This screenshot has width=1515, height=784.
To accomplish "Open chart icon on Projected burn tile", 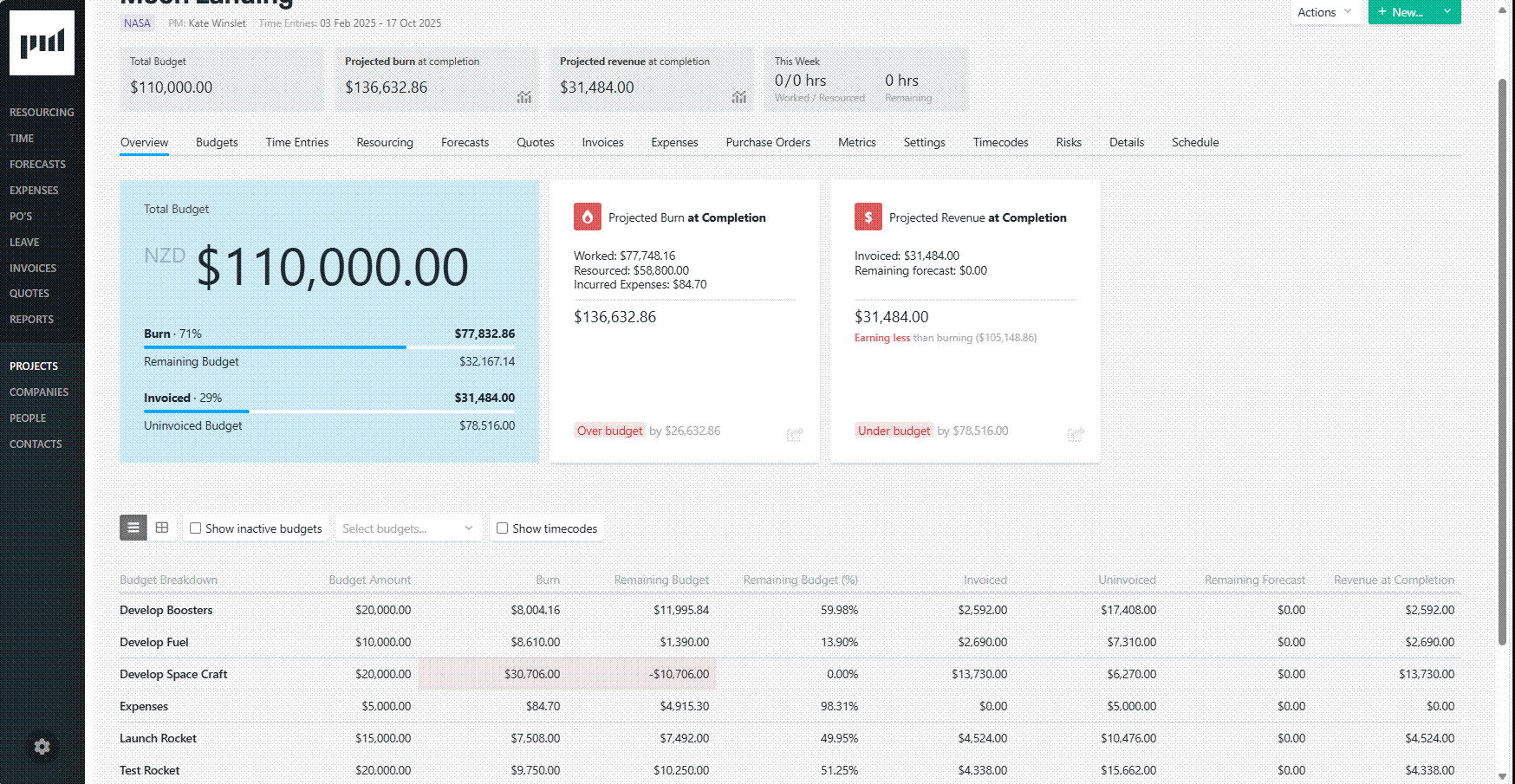I will click(524, 97).
